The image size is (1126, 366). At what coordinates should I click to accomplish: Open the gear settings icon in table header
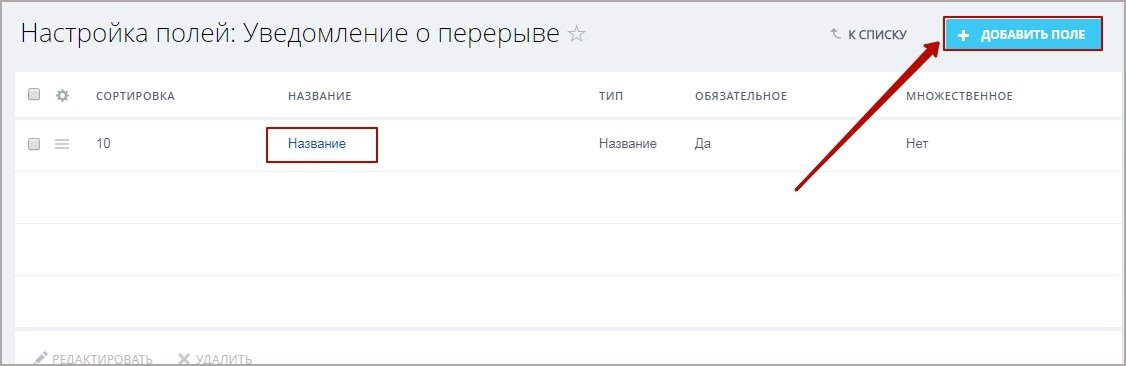tap(62, 95)
